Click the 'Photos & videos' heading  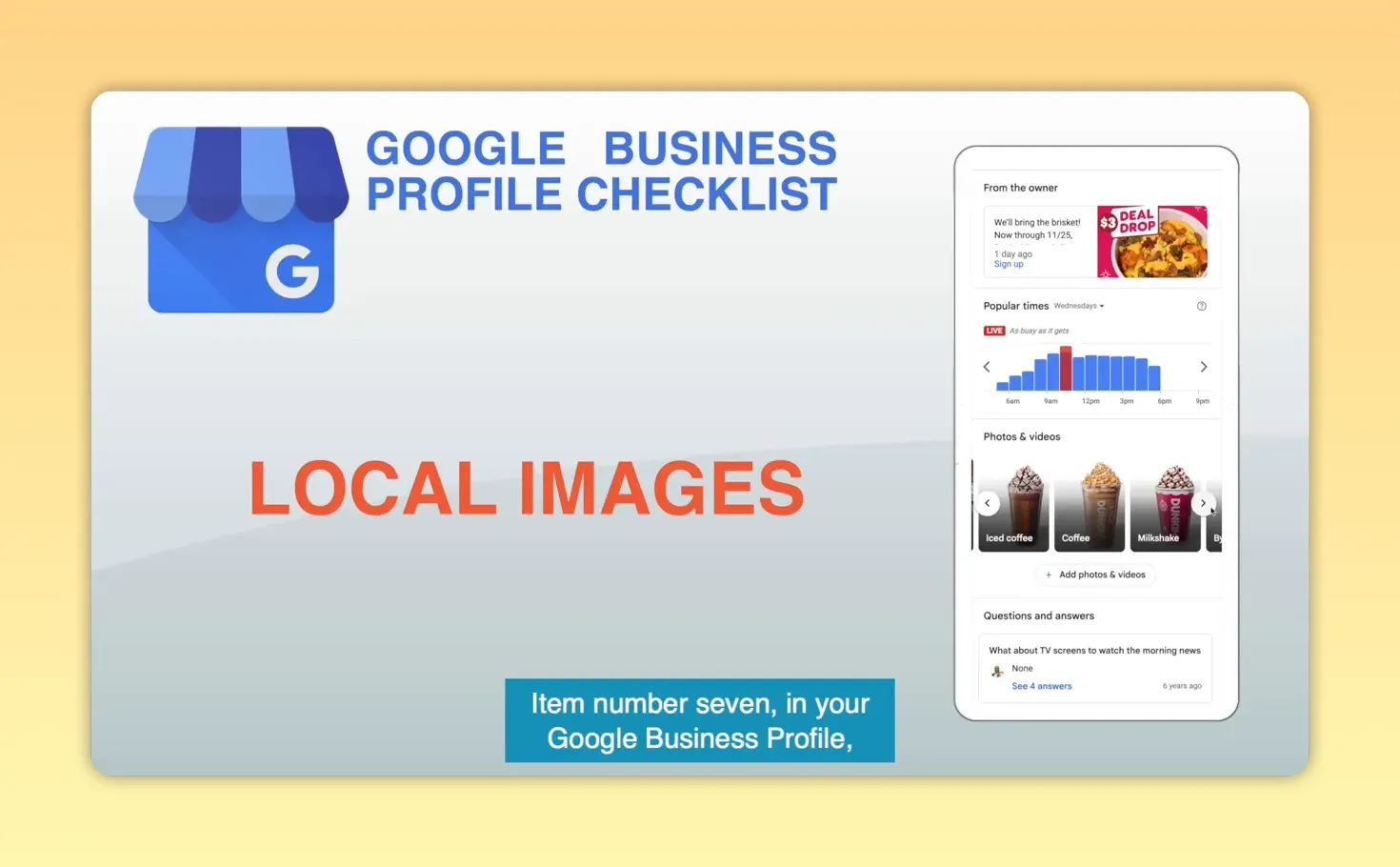click(1022, 436)
